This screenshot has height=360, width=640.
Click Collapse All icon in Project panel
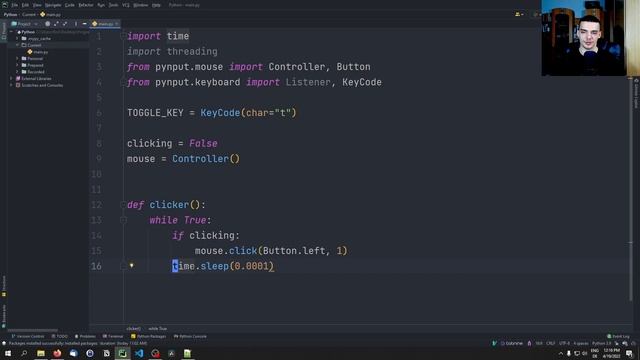click(x=65, y=24)
